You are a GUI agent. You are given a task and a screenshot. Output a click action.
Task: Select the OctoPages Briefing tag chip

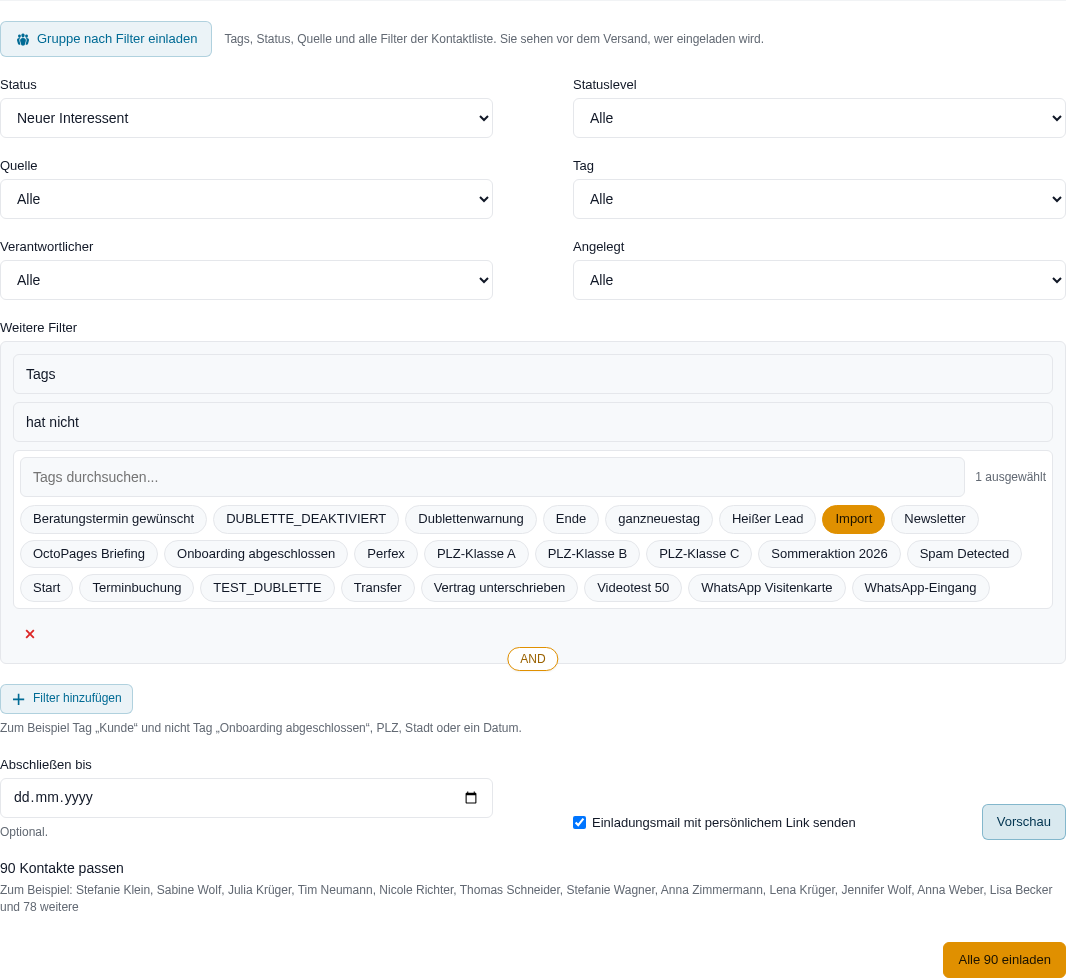pos(89,554)
